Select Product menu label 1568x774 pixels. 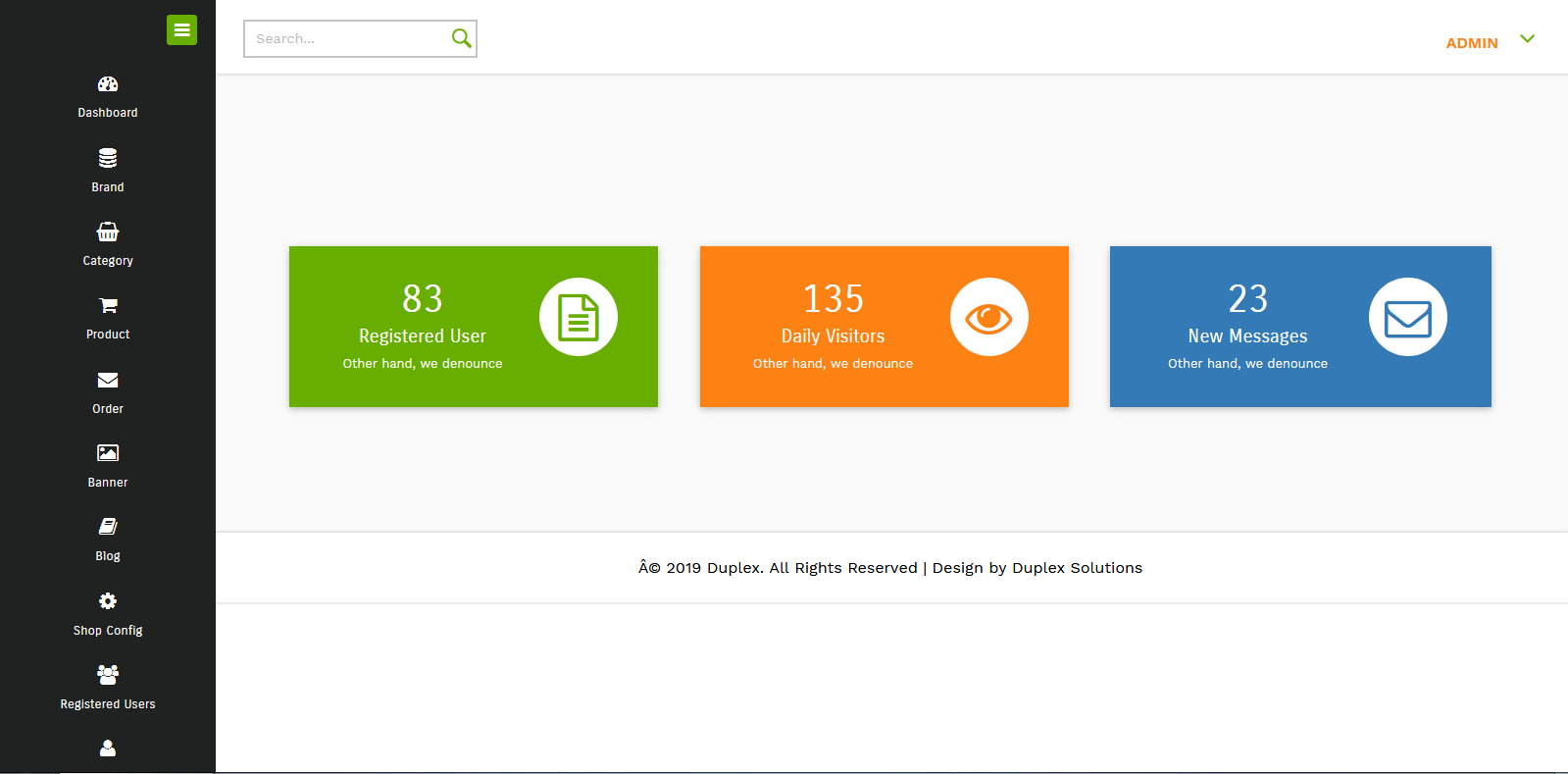pyautogui.click(x=108, y=335)
